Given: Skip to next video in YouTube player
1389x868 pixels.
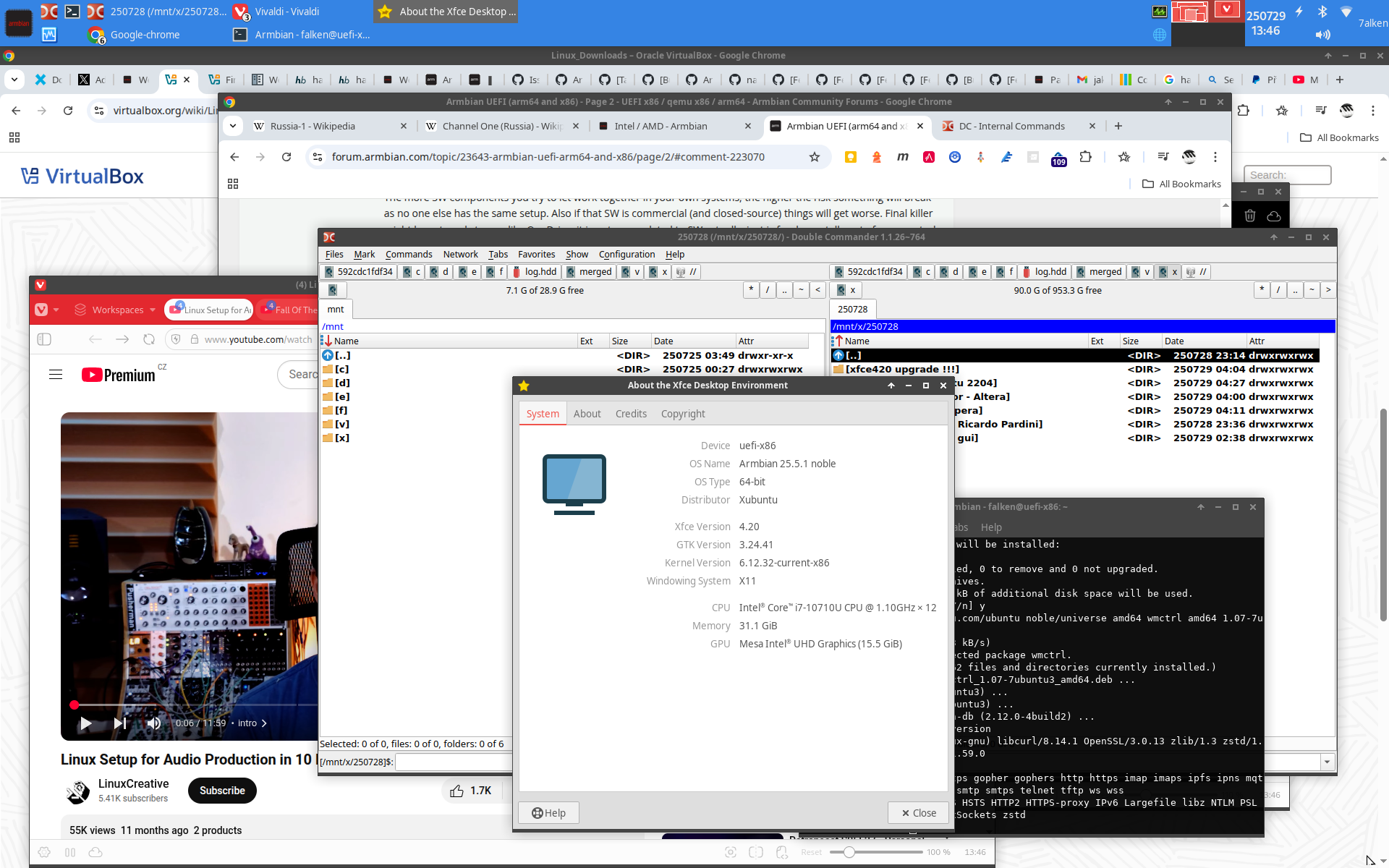Looking at the screenshot, I should tap(120, 723).
